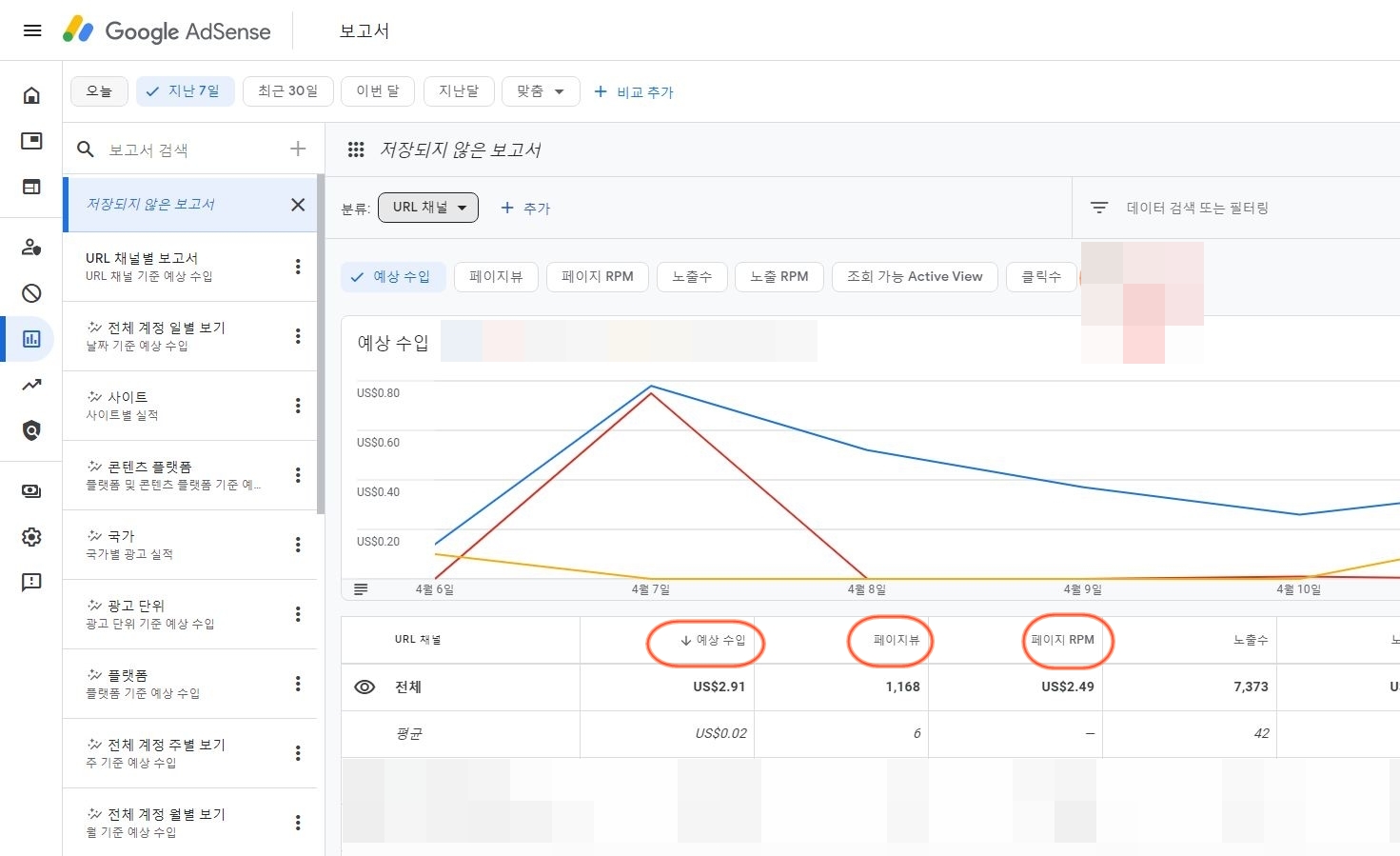The image size is (1400, 856).
Task: Open more options for 전체 계정 월별 보기
Action: pyautogui.click(x=298, y=823)
